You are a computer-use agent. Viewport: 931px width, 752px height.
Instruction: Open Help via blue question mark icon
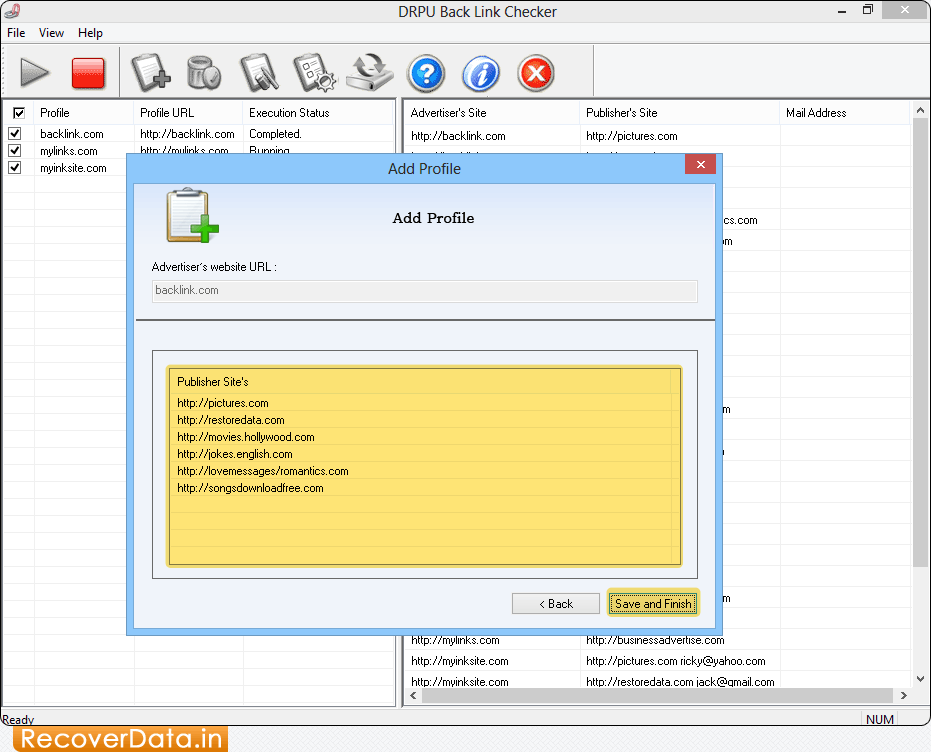coord(427,74)
